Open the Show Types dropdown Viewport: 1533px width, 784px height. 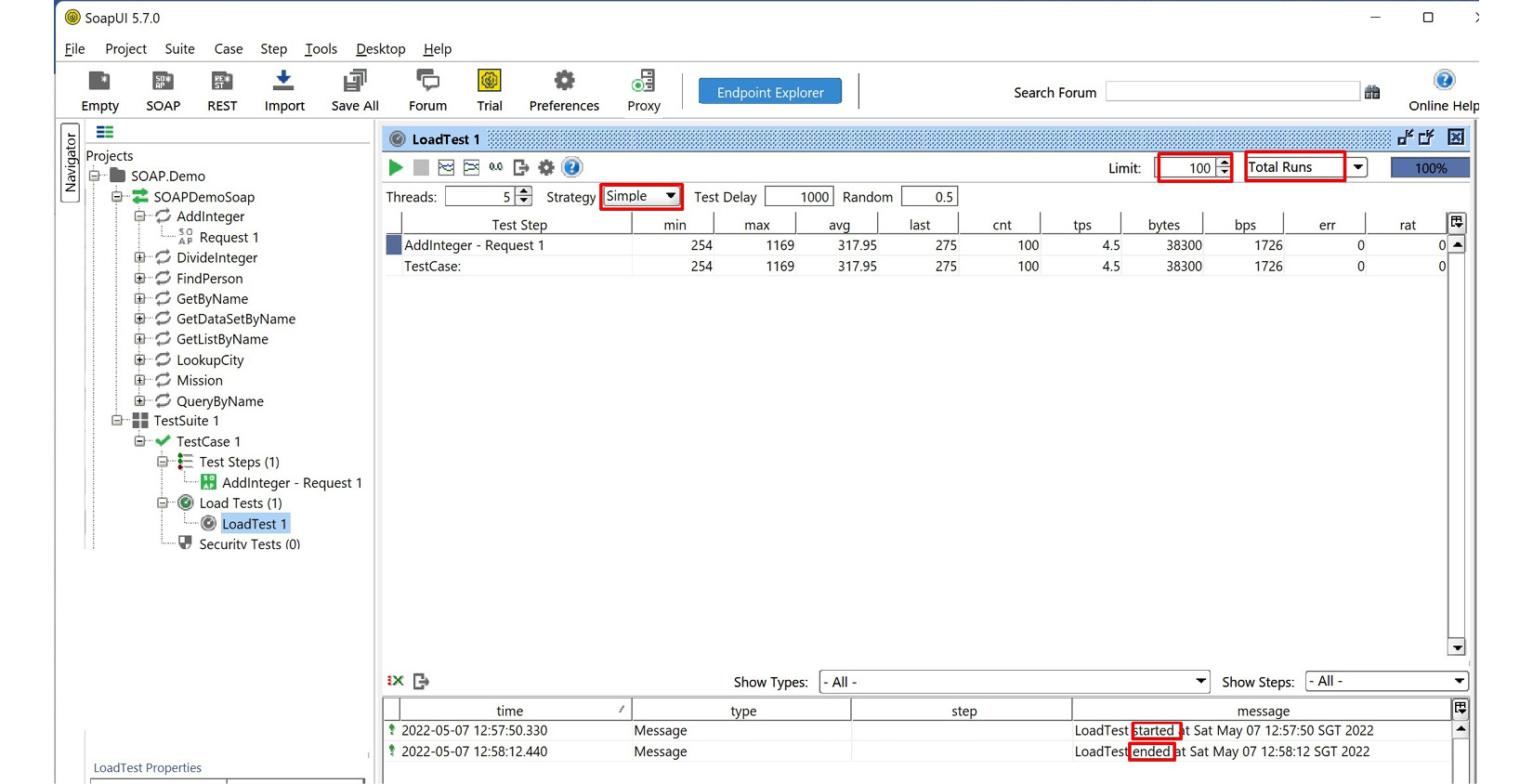[x=1014, y=682]
